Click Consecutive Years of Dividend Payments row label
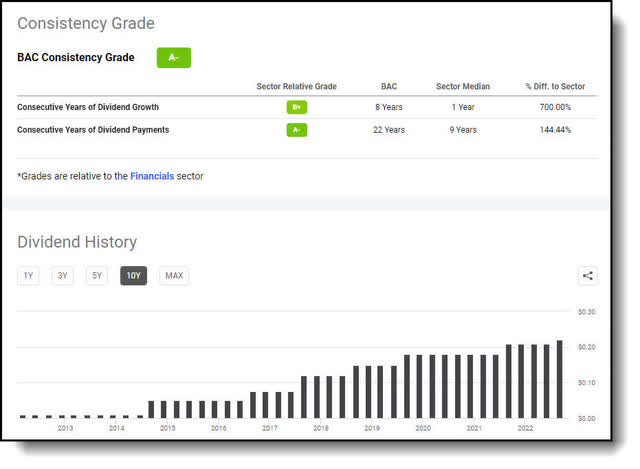 [93, 130]
